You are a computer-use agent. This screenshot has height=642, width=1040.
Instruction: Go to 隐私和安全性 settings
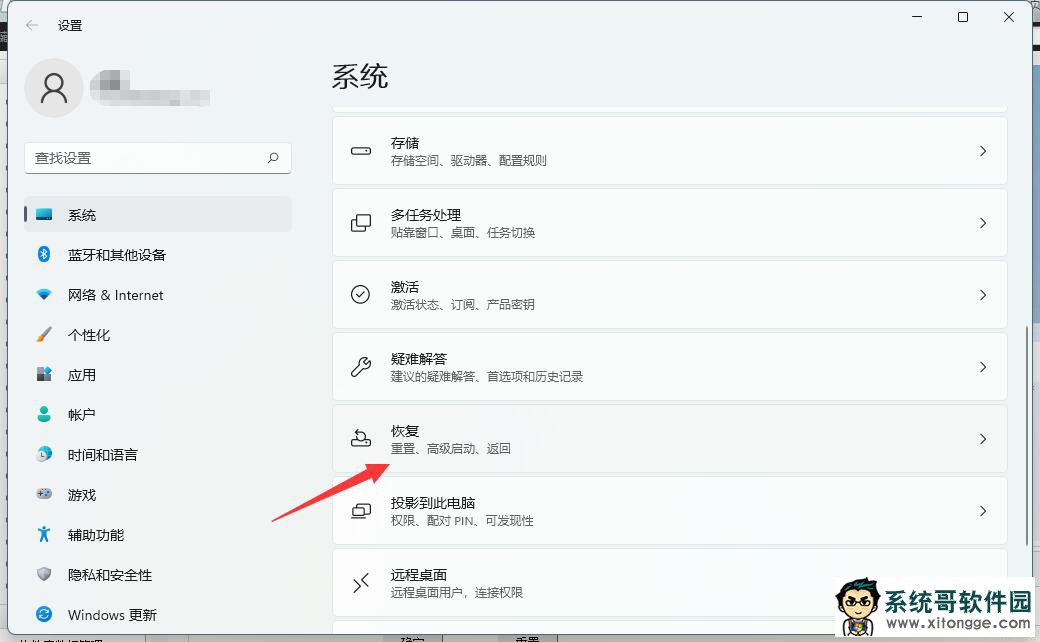(x=158, y=574)
